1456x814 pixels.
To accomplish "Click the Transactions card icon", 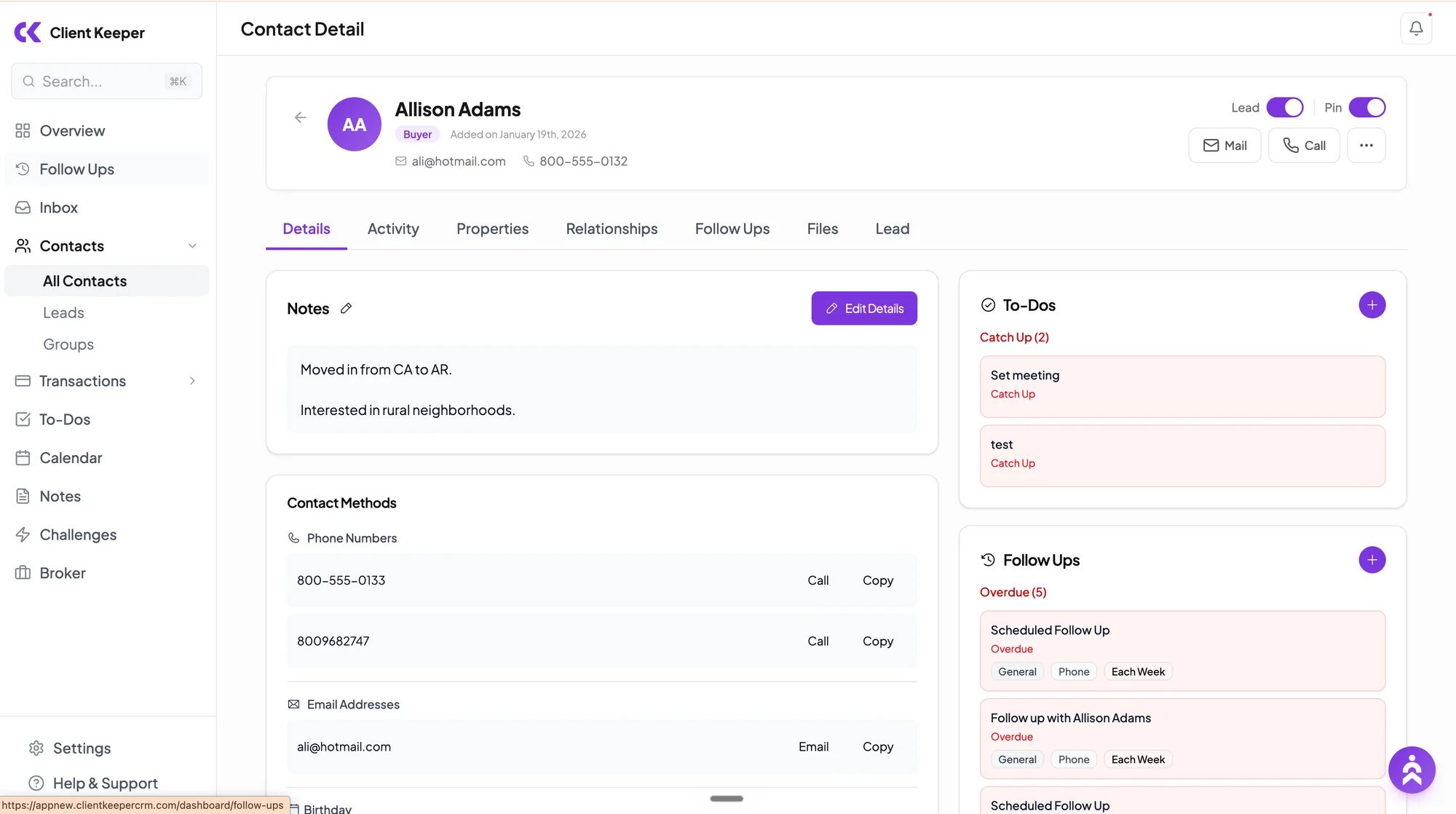I will coord(23,381).
